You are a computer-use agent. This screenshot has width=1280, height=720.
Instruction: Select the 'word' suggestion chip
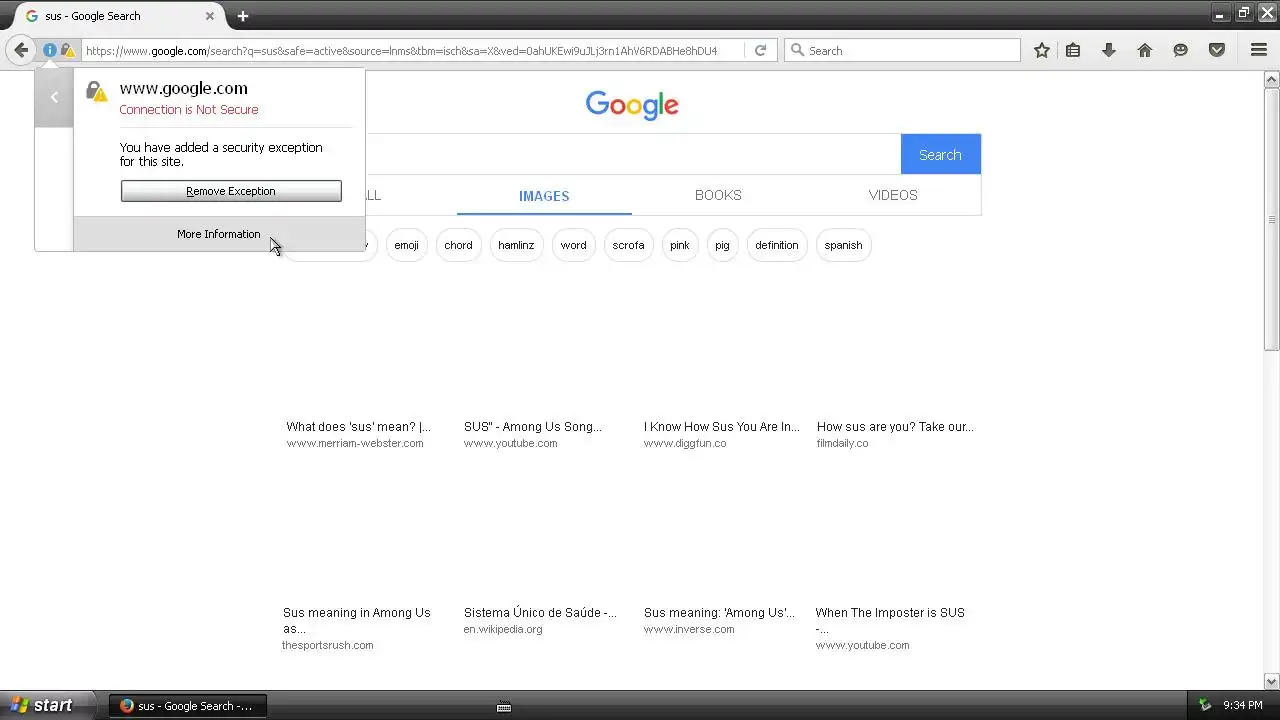(573, 245)
